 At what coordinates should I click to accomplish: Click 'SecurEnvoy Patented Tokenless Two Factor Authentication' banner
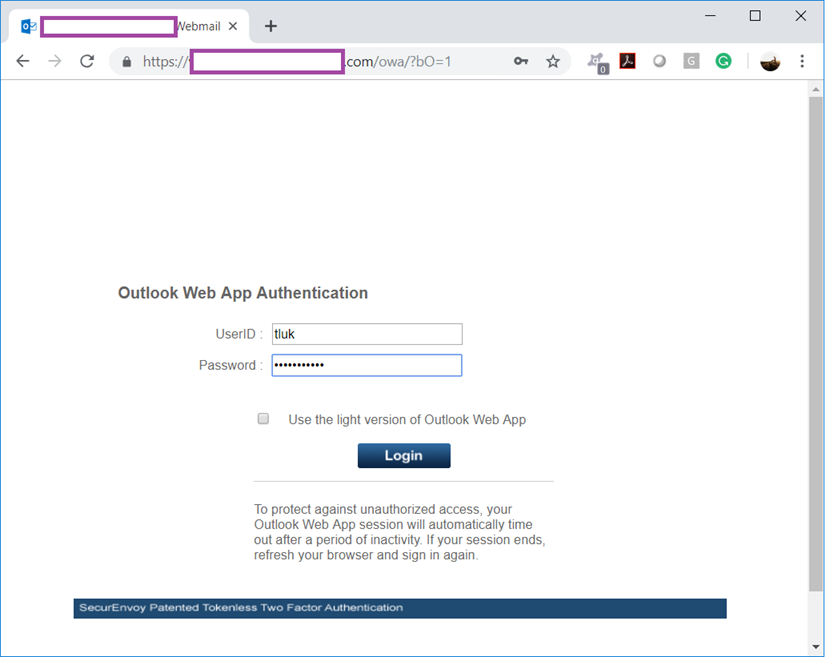pos(400,608)
